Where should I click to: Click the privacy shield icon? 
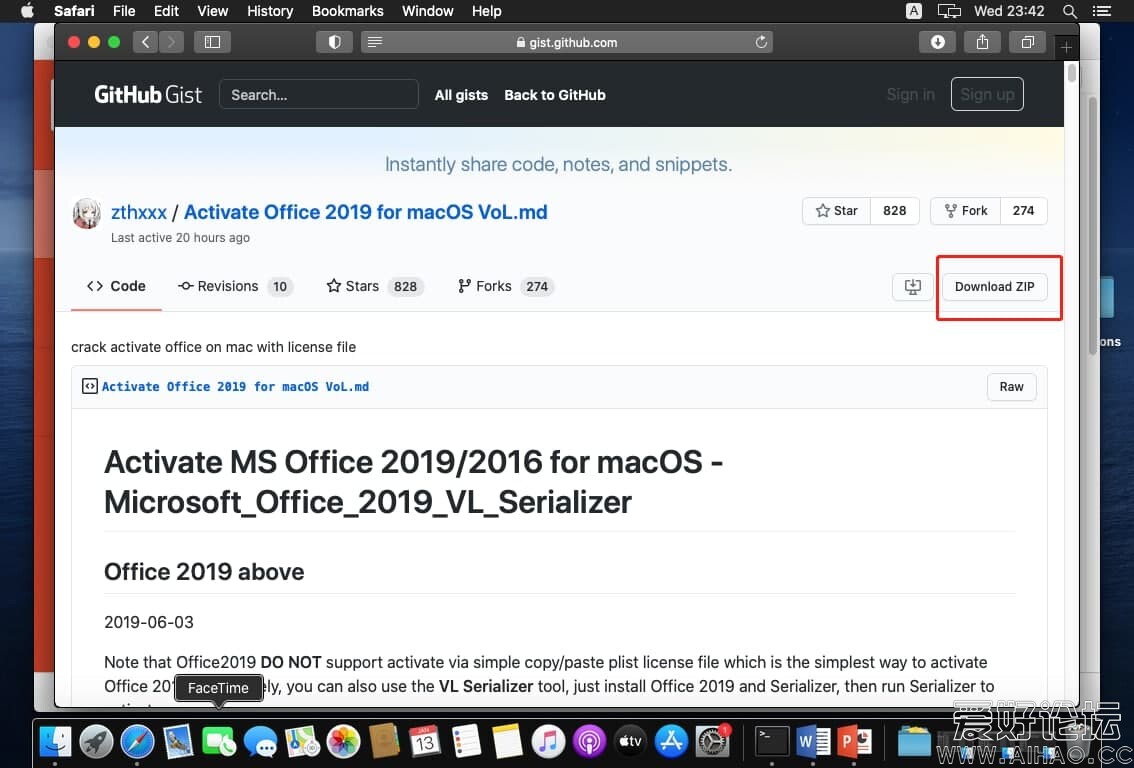click(x=334, y=42)
